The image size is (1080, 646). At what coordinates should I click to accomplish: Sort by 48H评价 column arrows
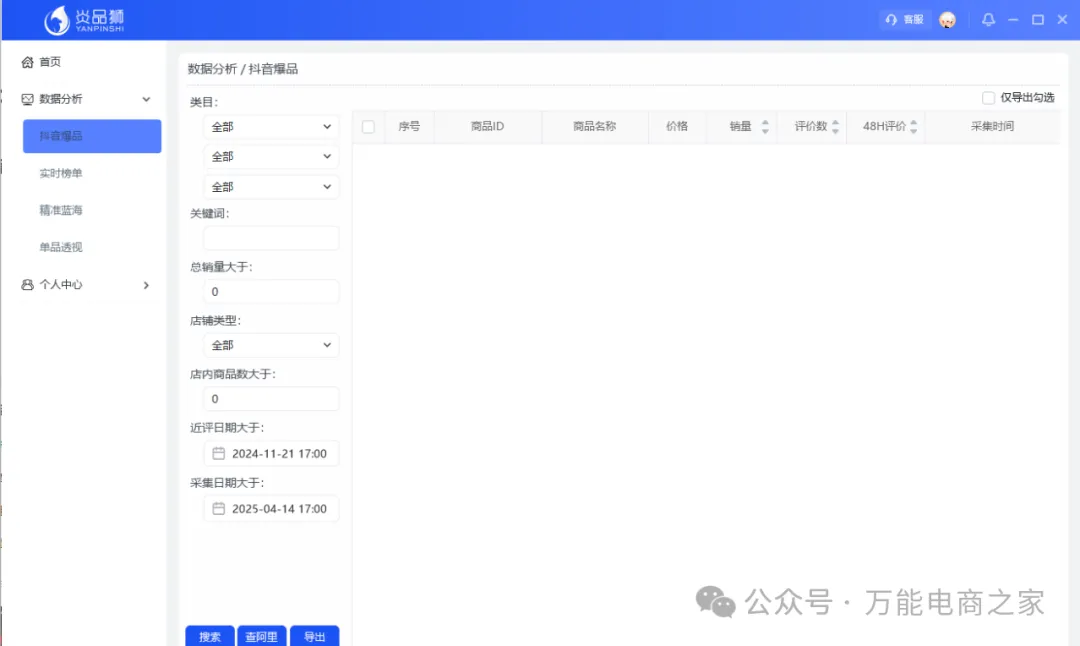coord(913,127)
